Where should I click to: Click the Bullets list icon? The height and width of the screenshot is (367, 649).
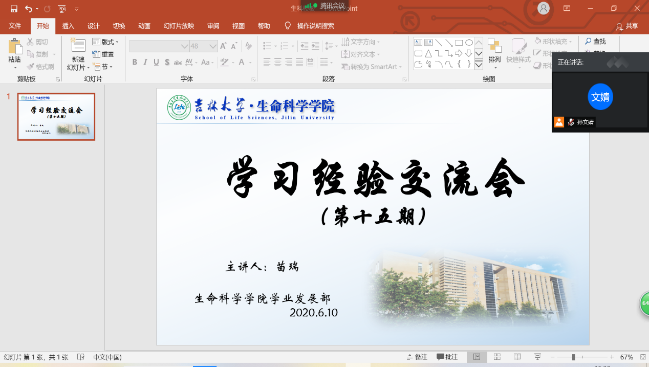pyautogui.click(x=268, y=46)
